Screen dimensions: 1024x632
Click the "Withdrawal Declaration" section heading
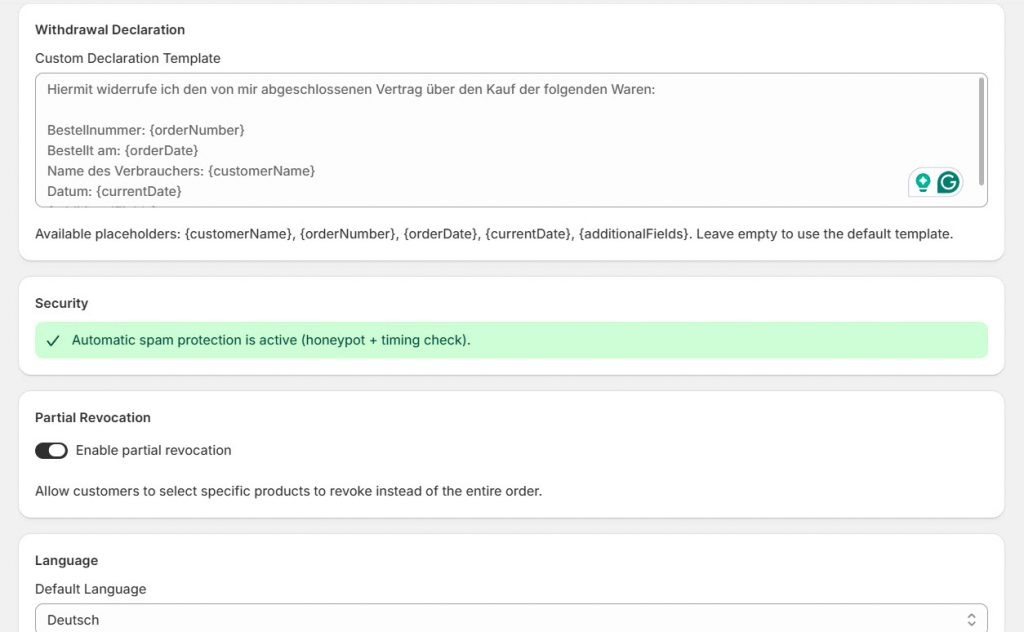coord(110,30)
